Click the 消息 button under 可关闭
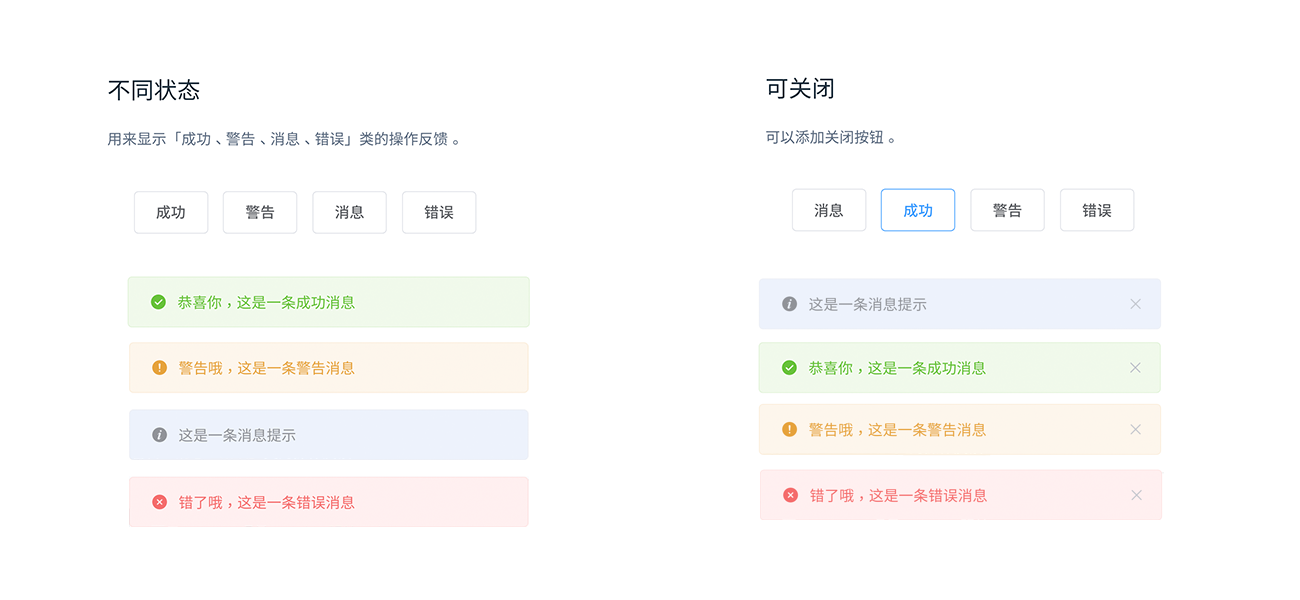 click(x=829, y=210)
